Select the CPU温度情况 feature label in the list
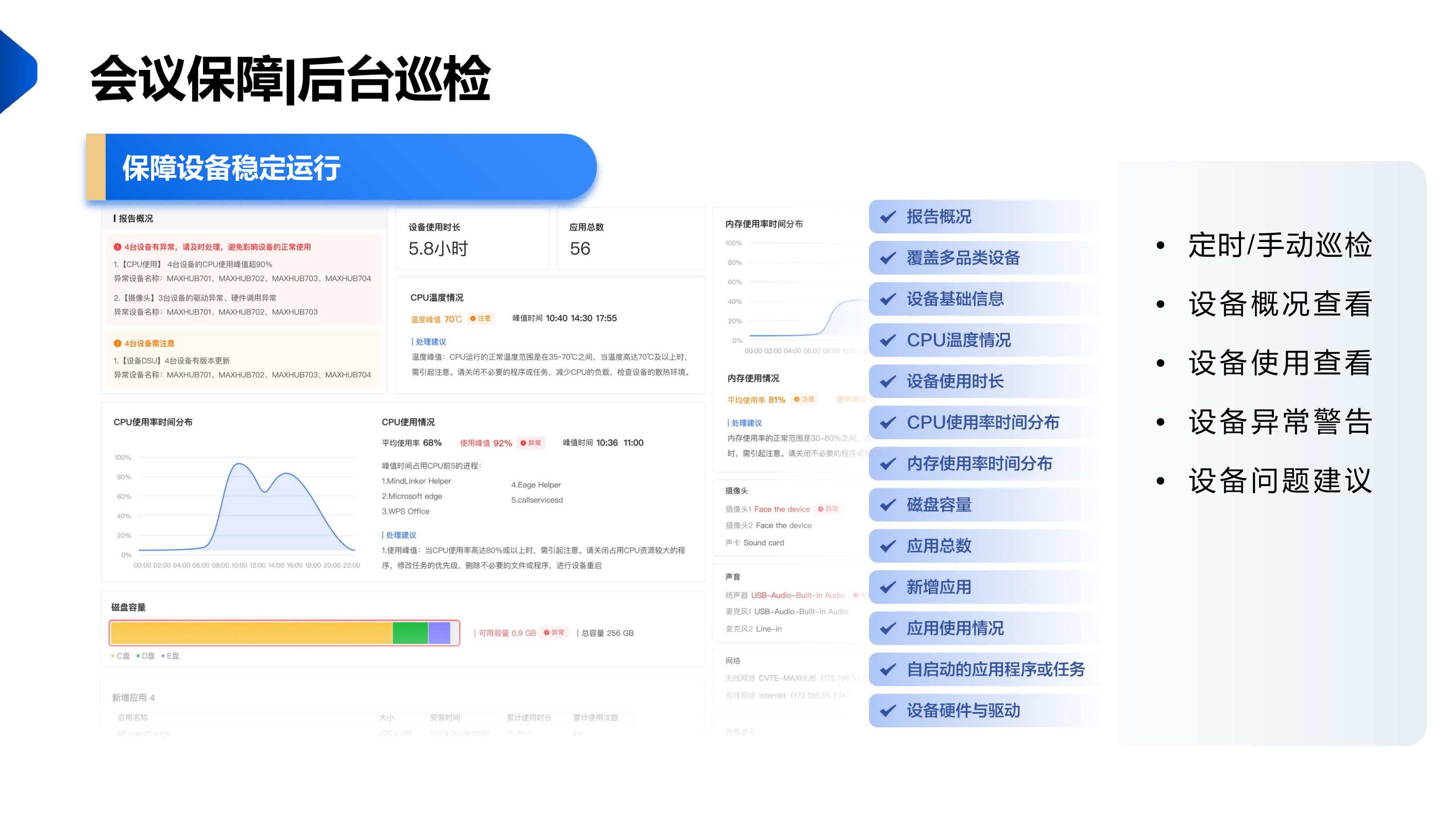The width and height of the screenshot is (1456, 819). pyautogui.click(x=958, y=340)
